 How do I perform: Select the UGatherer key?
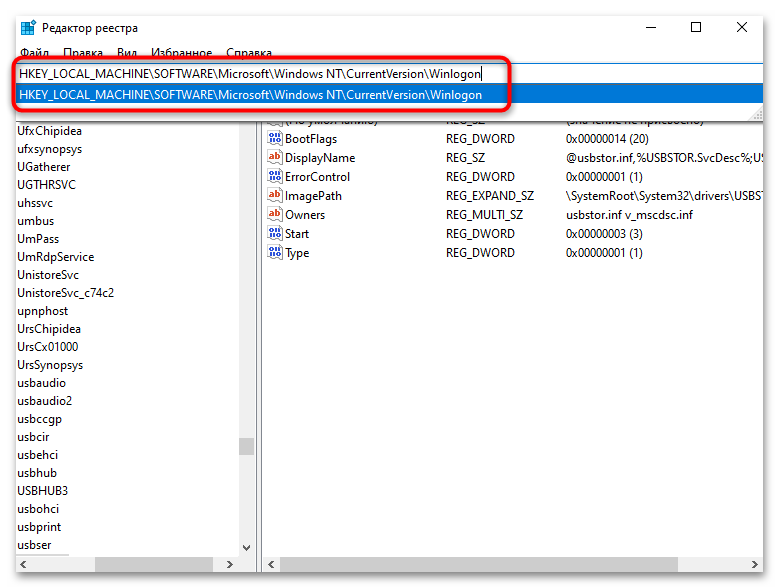click(44, 167)
